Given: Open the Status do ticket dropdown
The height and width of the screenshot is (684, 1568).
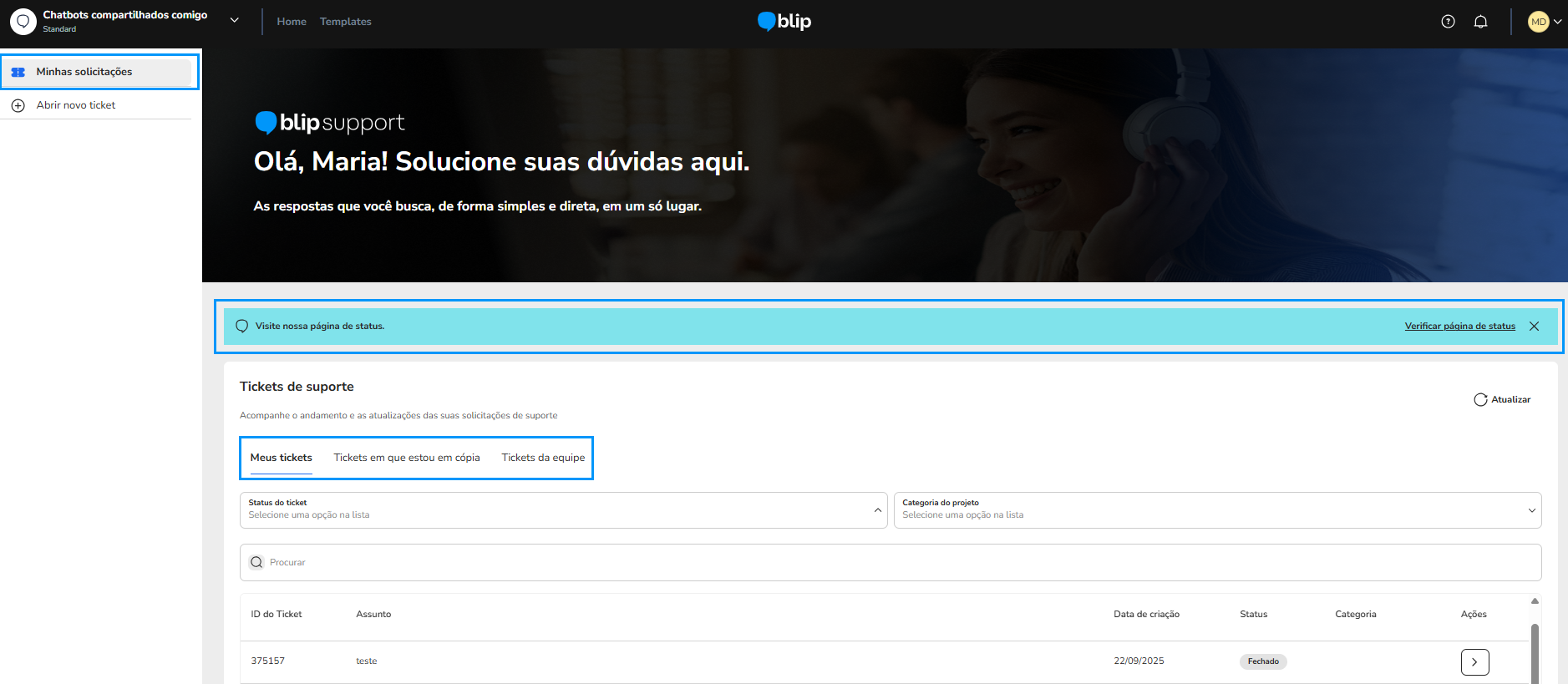Looking at the screenshot, I should [x=563, y=510].
